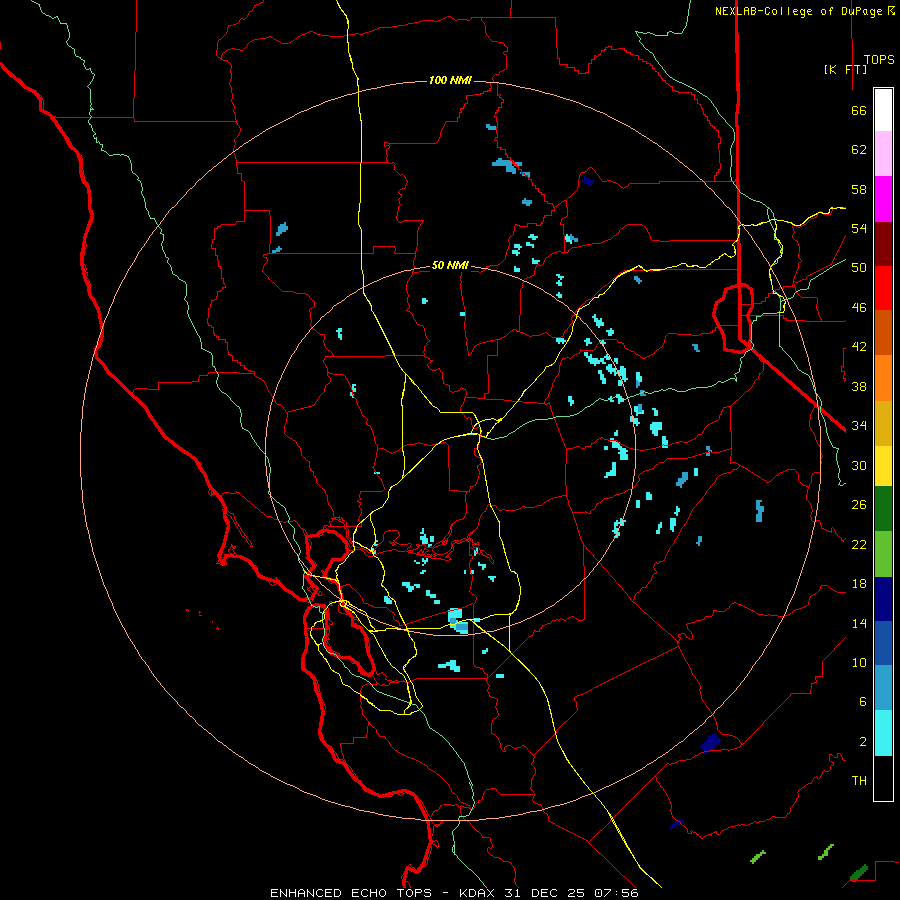This screenshot has width=900, height=900.
Task: Click the 58 legend value
Action: [x=859, y=189]
